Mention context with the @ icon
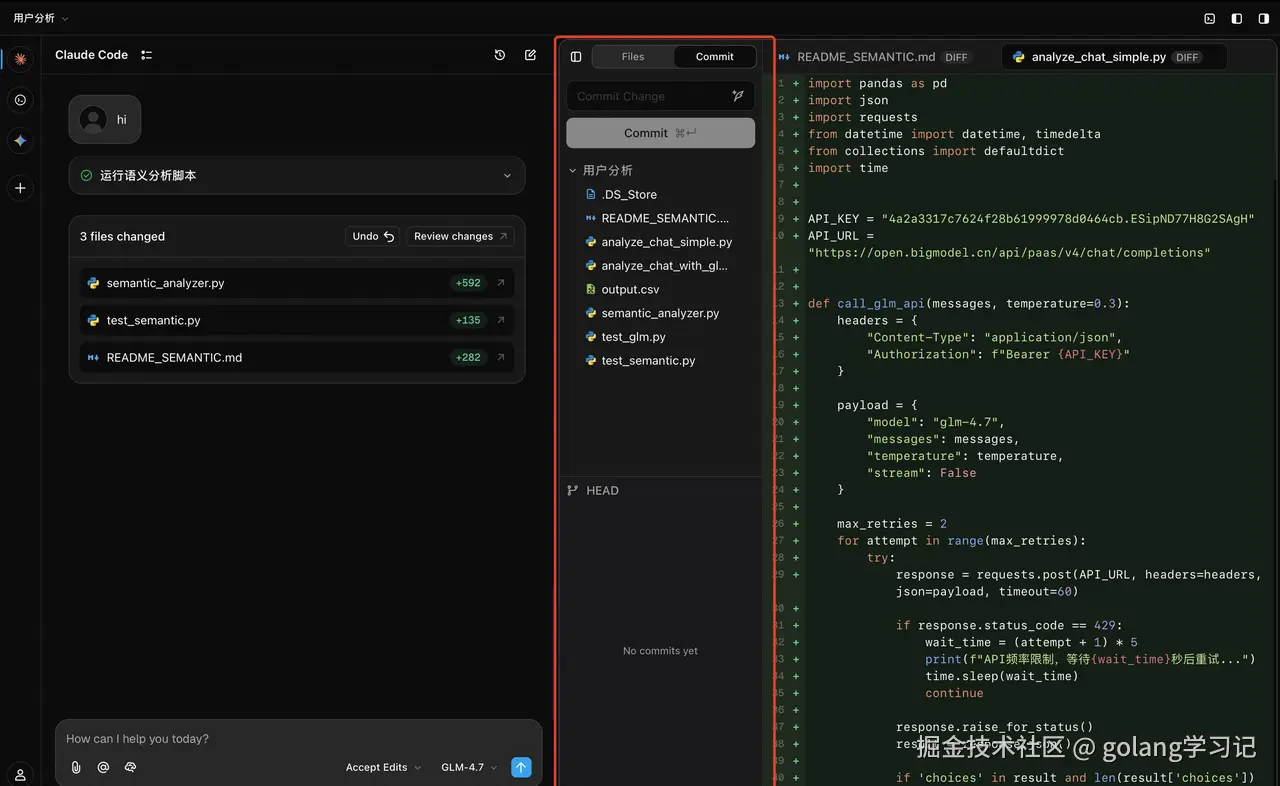Image resolution: width=1280 pixels, height=786 pixels. pyautogui.click(x=103, y=767)
